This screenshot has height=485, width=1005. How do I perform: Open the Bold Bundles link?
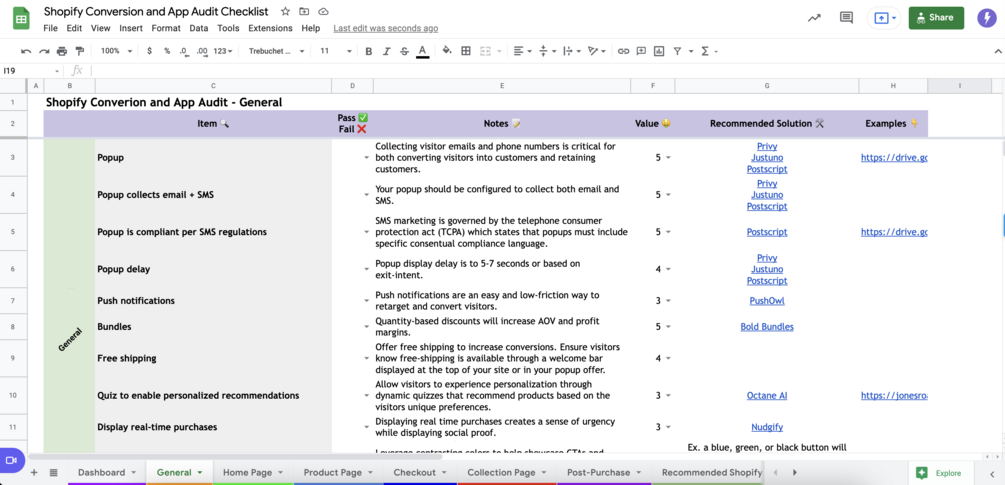pos(767,327)
